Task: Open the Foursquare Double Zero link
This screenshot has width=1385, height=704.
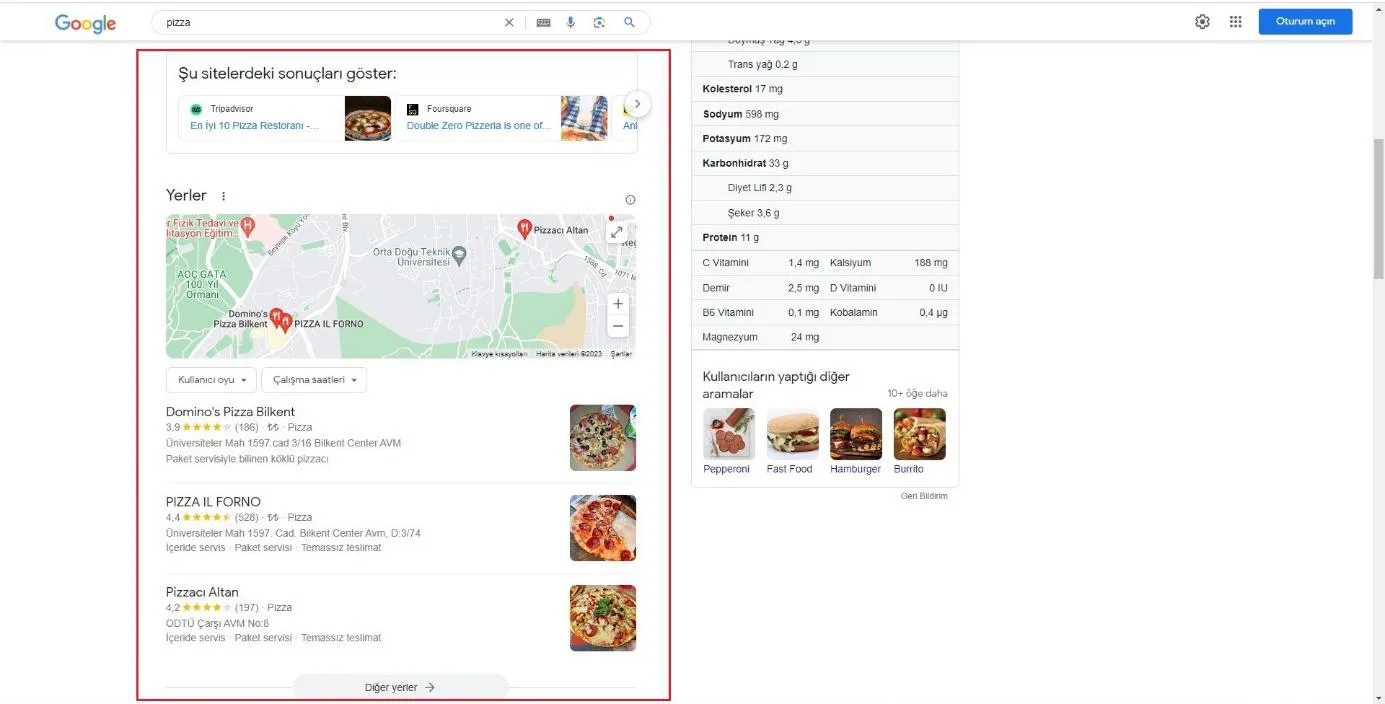Action: (x=478, y=126)
